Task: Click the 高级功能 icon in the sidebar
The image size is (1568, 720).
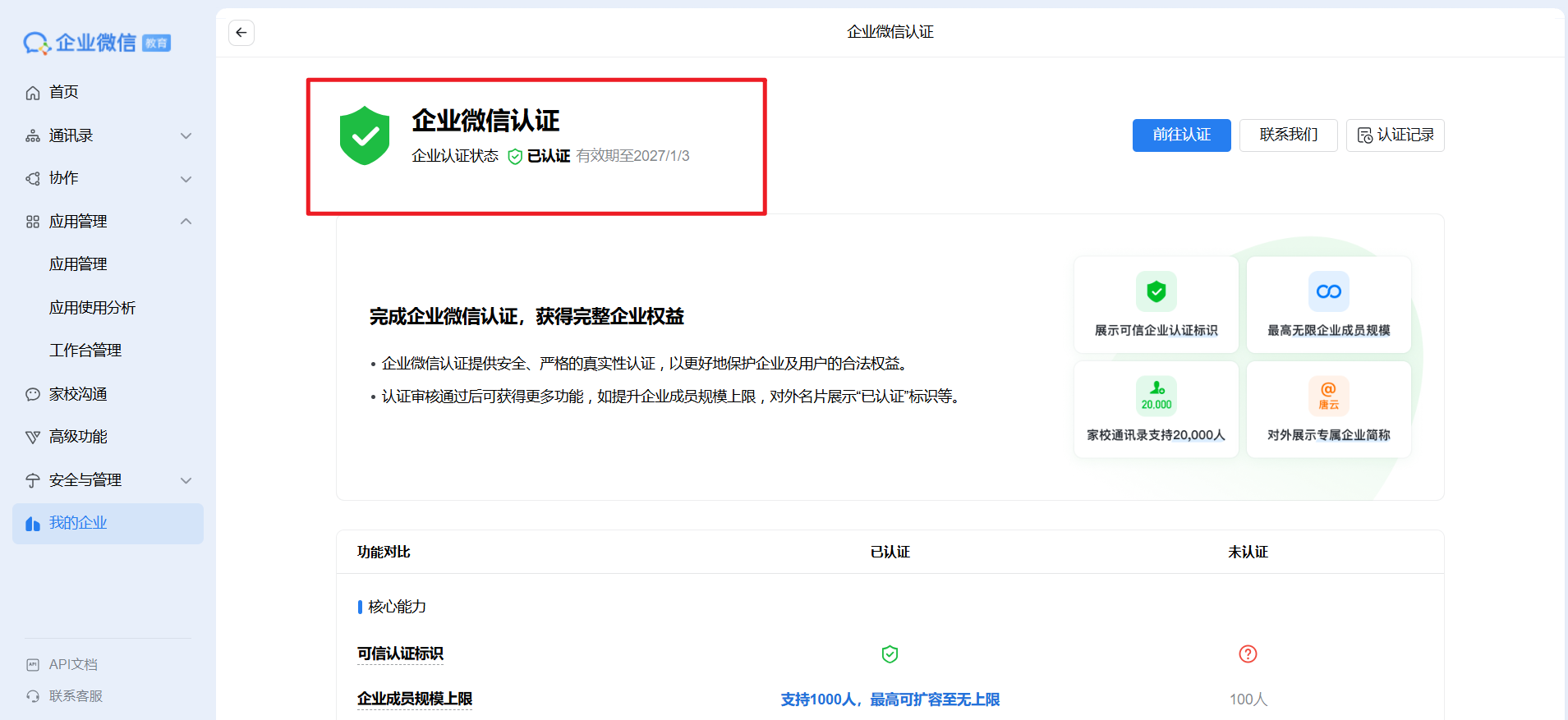Action: 33,437
